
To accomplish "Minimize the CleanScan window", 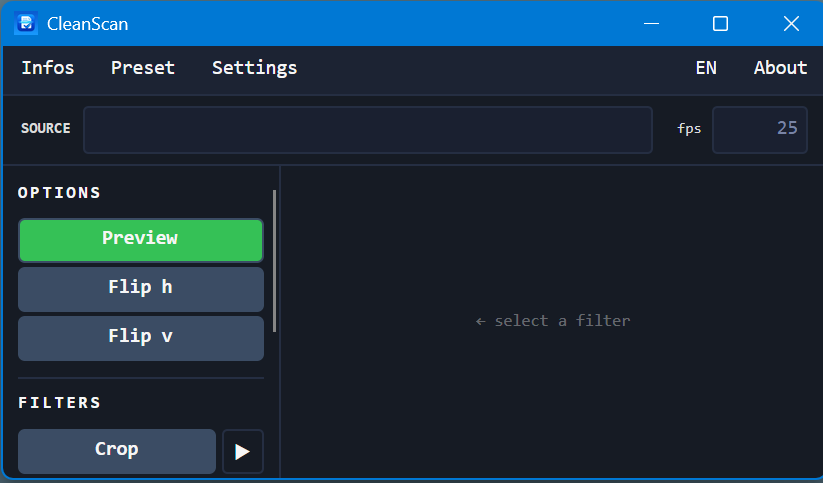I will [x=651, y=23].
